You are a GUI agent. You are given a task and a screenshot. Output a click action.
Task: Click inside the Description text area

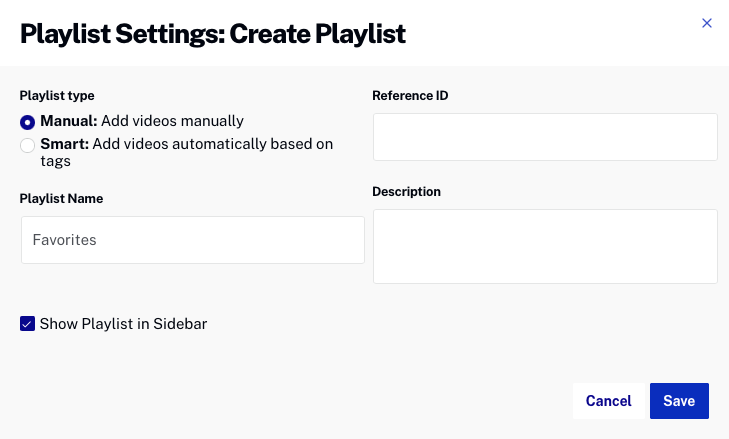click(x=545, y=246)
